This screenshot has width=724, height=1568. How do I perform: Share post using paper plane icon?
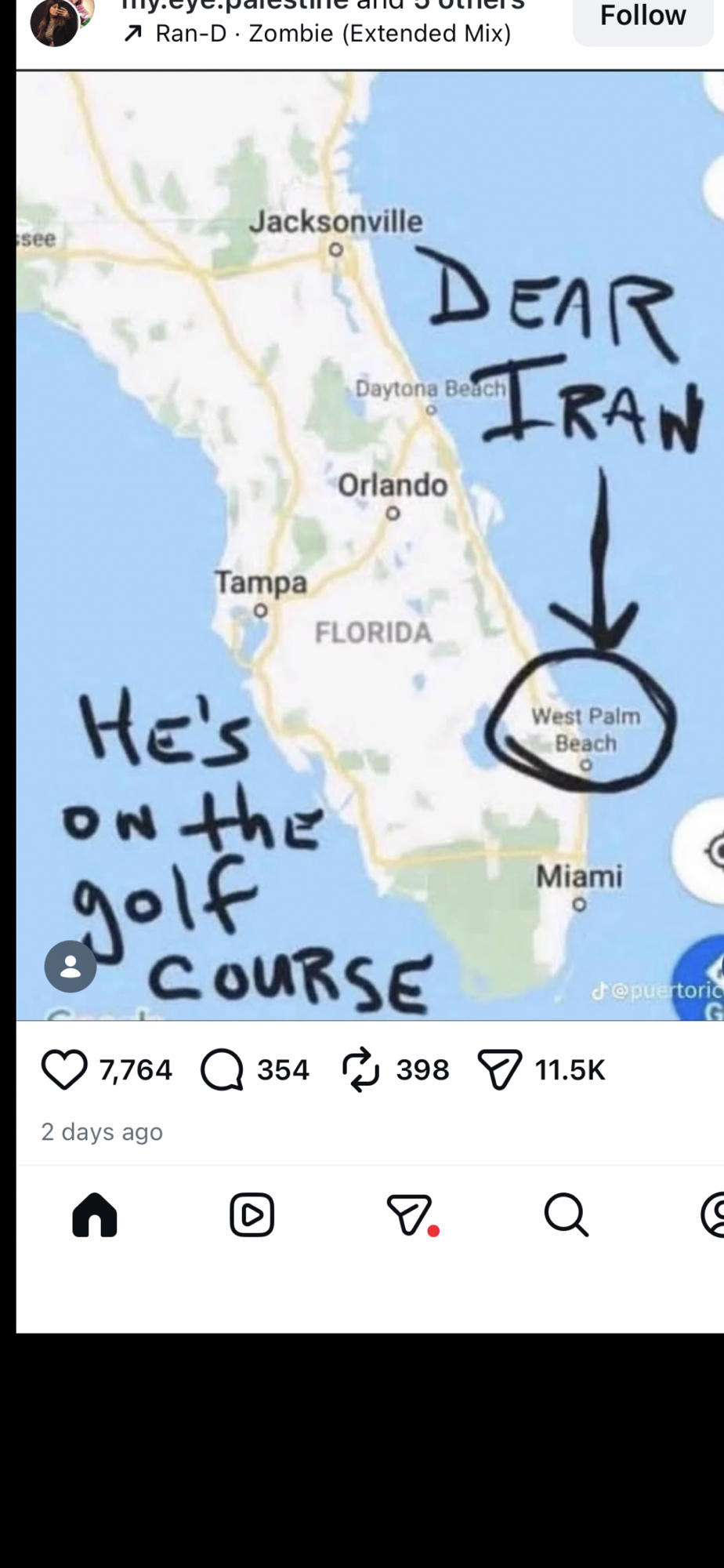pos(499,1070)
